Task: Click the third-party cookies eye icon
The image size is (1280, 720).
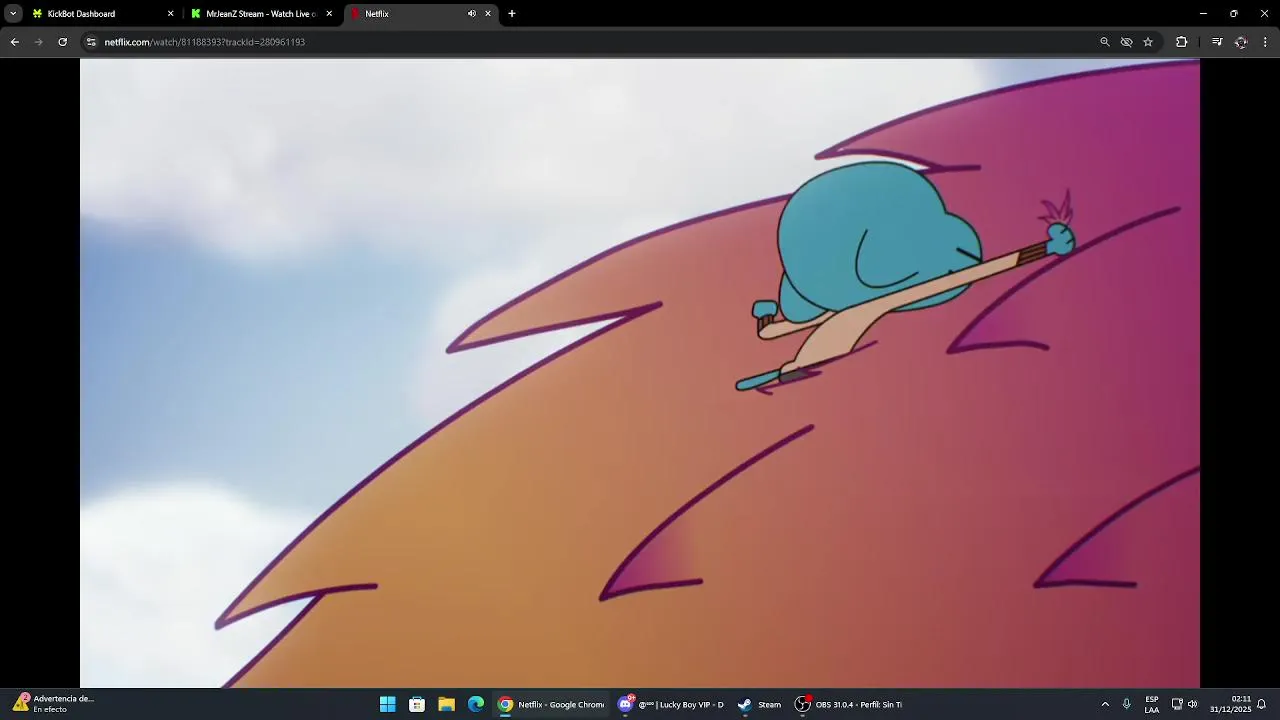Action: pyautogui.click(x=1126, y=42)
